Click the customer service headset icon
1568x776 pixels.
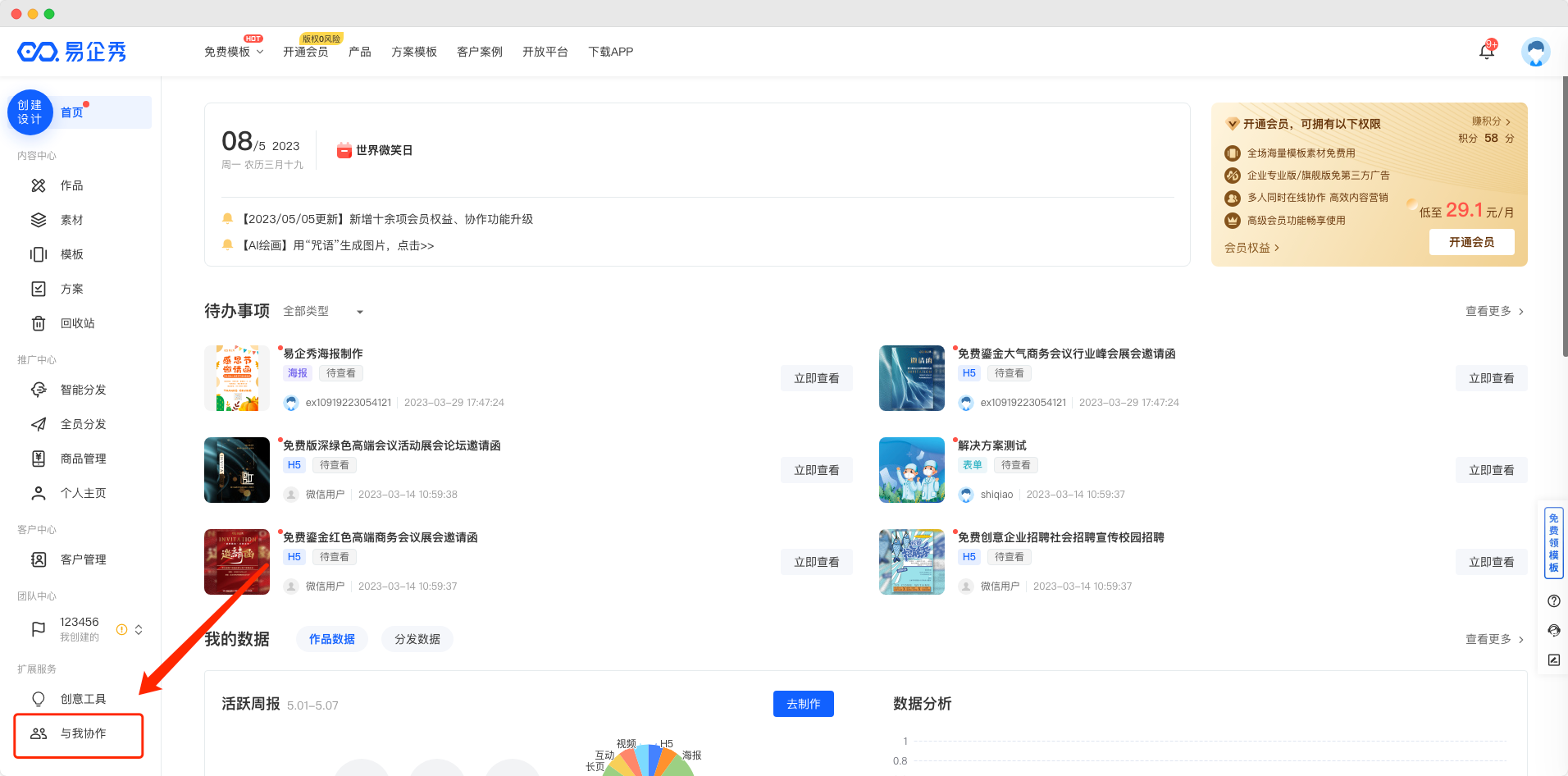click(1553, 631)
